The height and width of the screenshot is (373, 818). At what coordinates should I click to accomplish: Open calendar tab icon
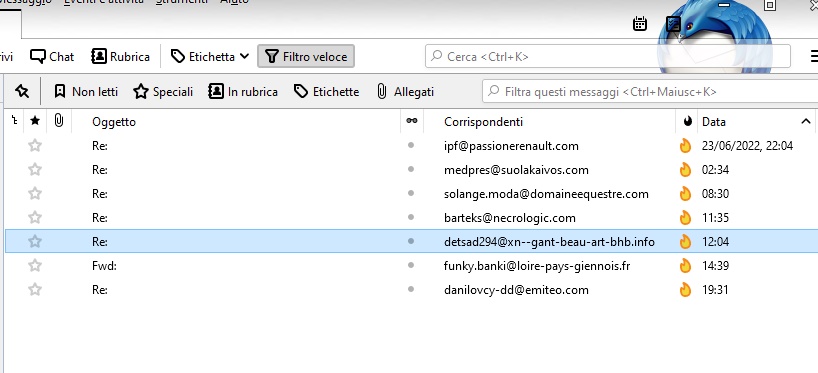(x=640, y=23)
